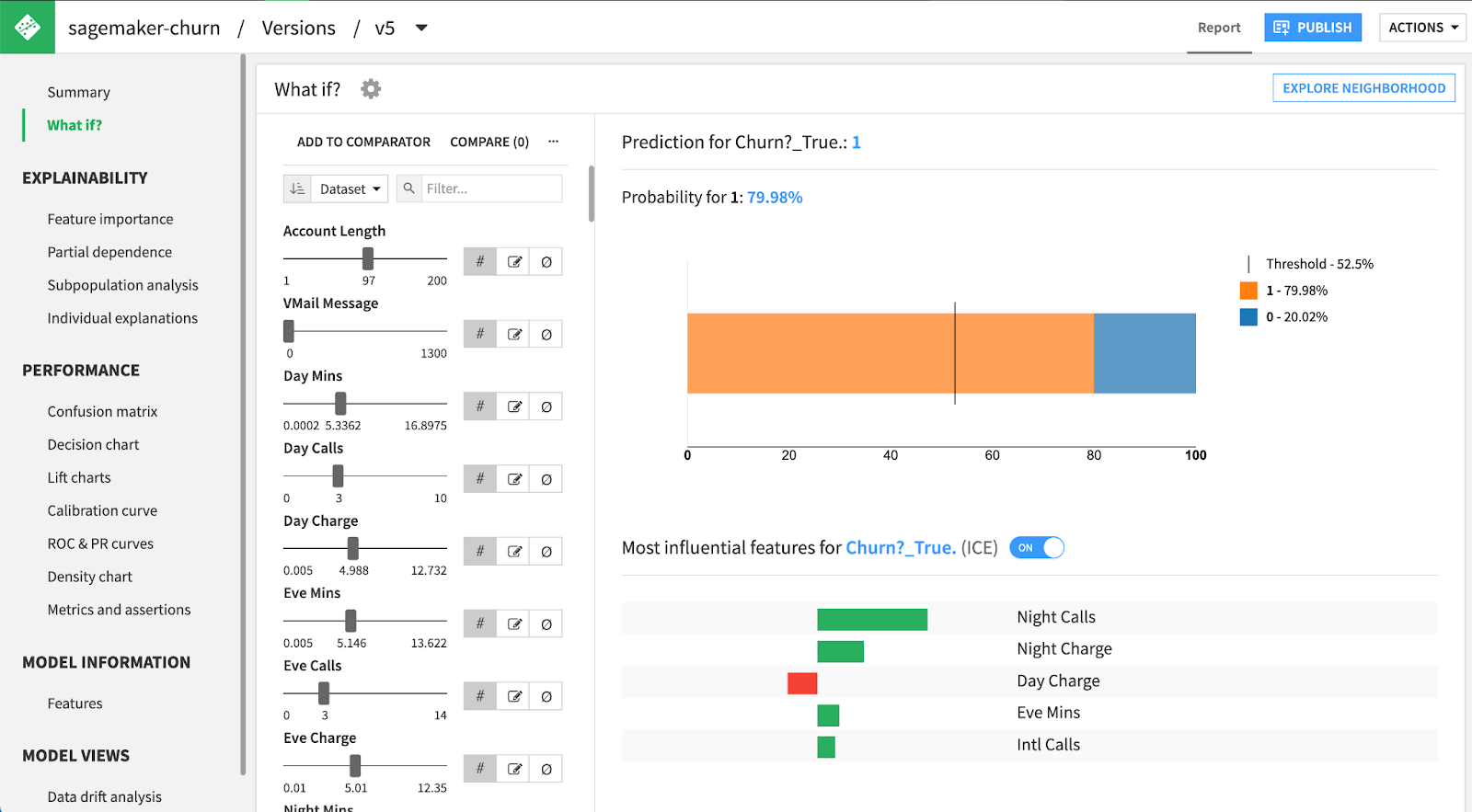Toggle the ICE influential features switch

click(1037, 548)
